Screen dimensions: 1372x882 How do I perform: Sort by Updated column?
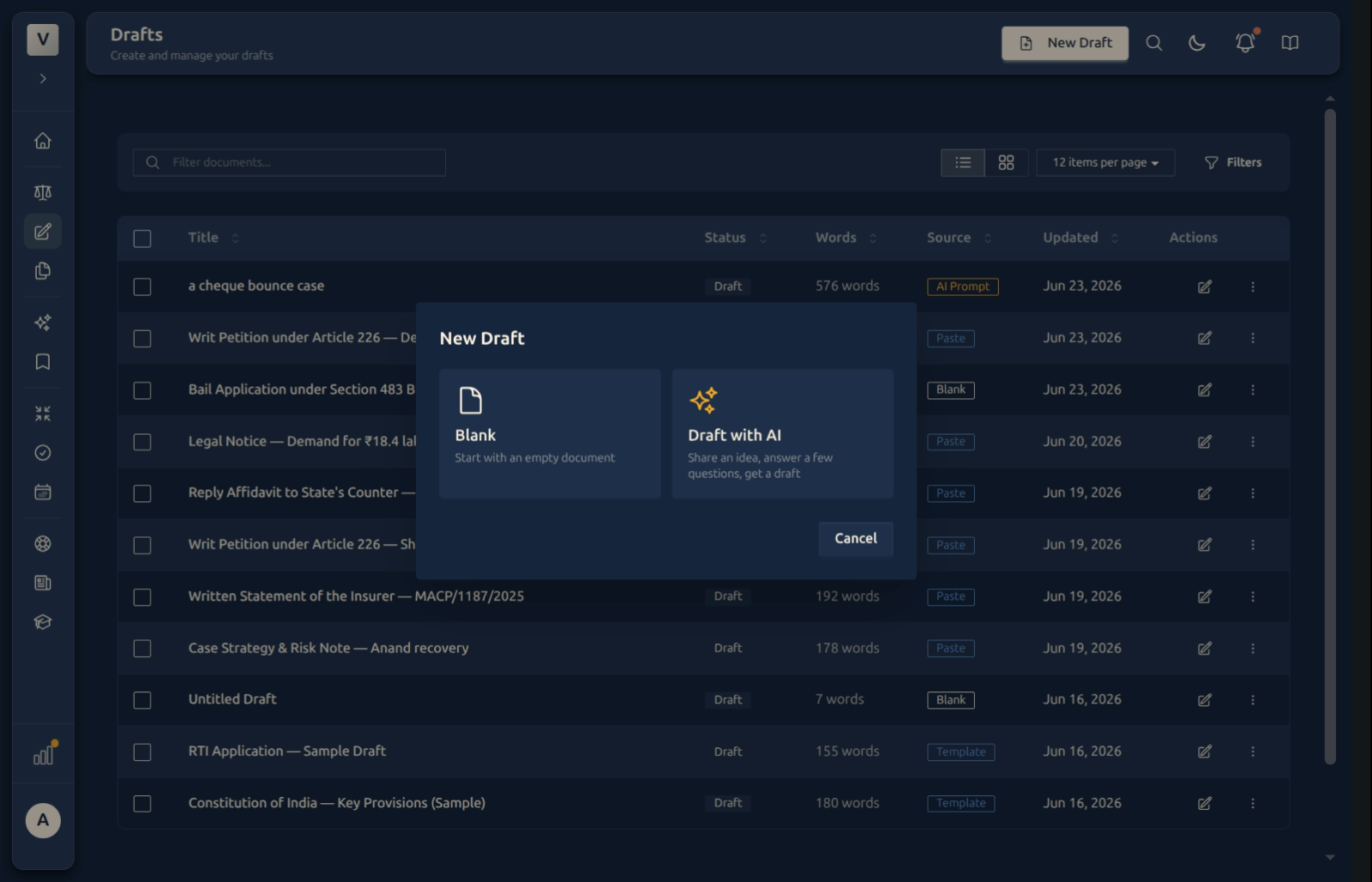click(x=1080, y=238)
